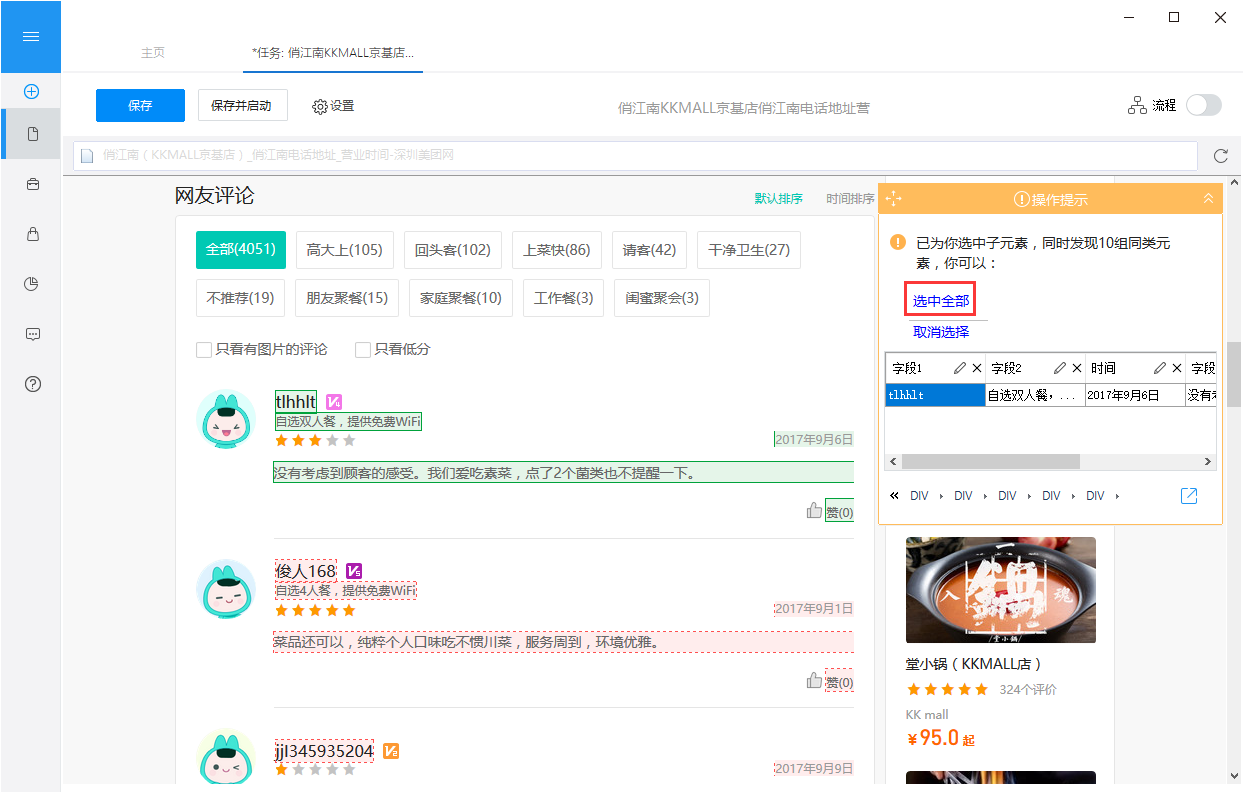Click the URL address field
Screen dimensions: 1244x793
click(x=636, y=156)
